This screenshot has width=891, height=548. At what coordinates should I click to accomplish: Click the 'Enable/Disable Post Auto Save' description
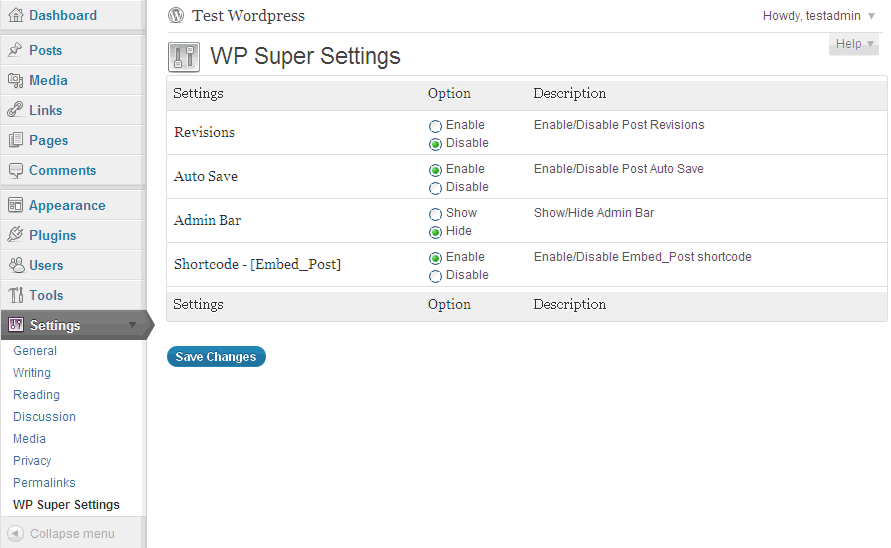point(619,169)
